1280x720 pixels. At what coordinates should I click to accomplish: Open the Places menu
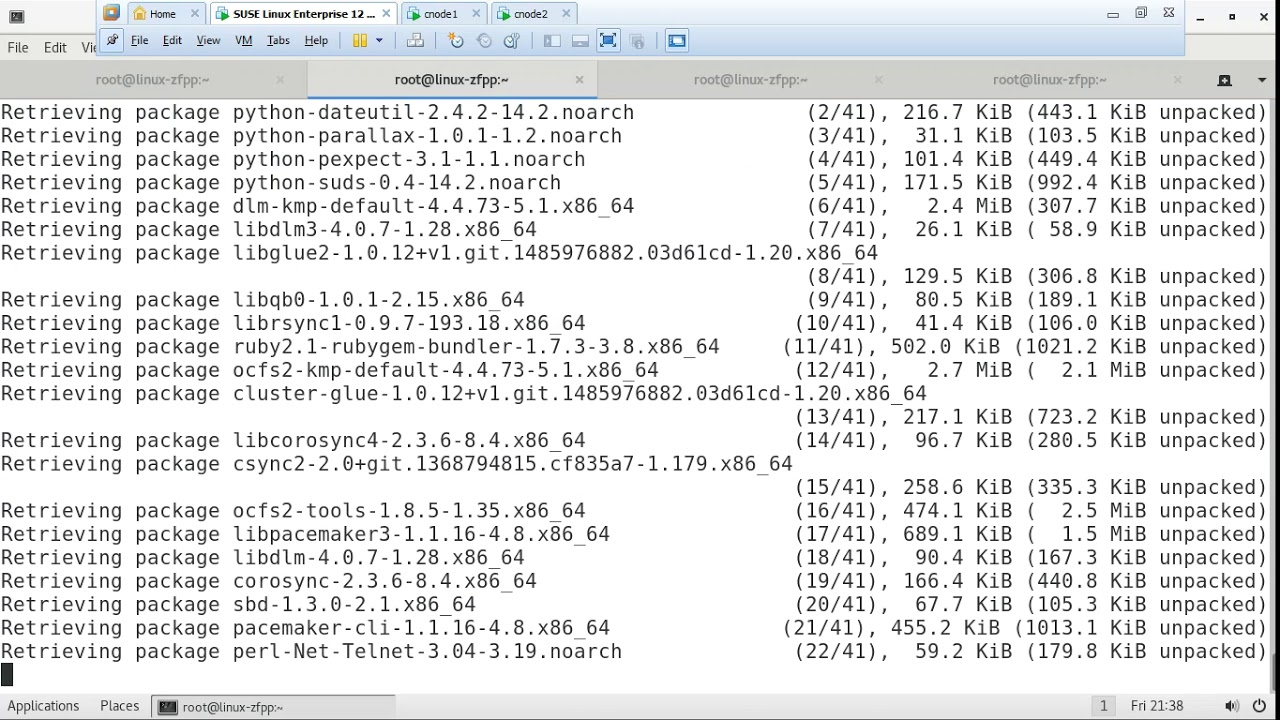[119, 706]
